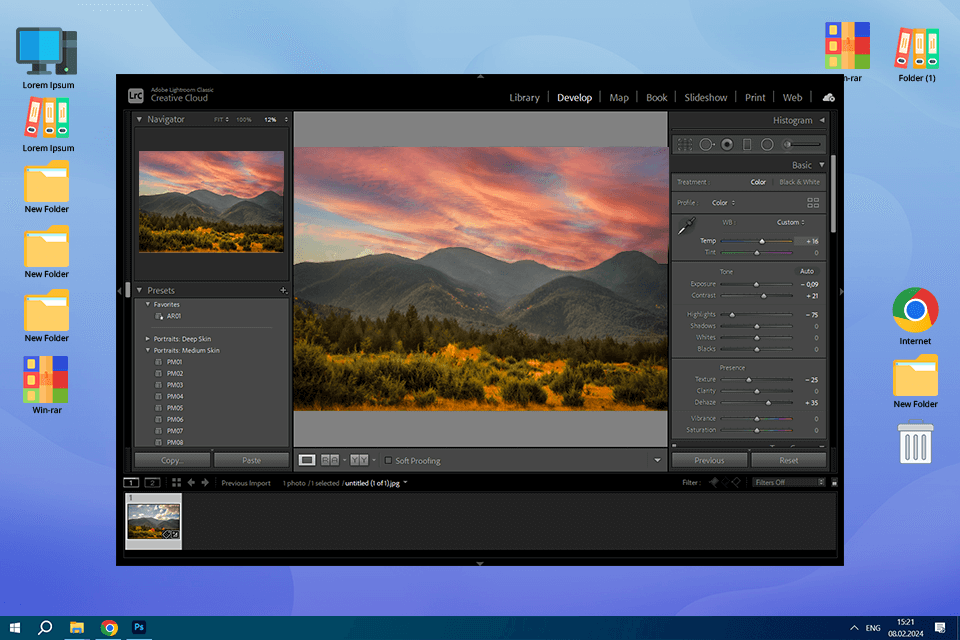
Task: Select the Crop Overlay tool icon
Action: (684, 145)
